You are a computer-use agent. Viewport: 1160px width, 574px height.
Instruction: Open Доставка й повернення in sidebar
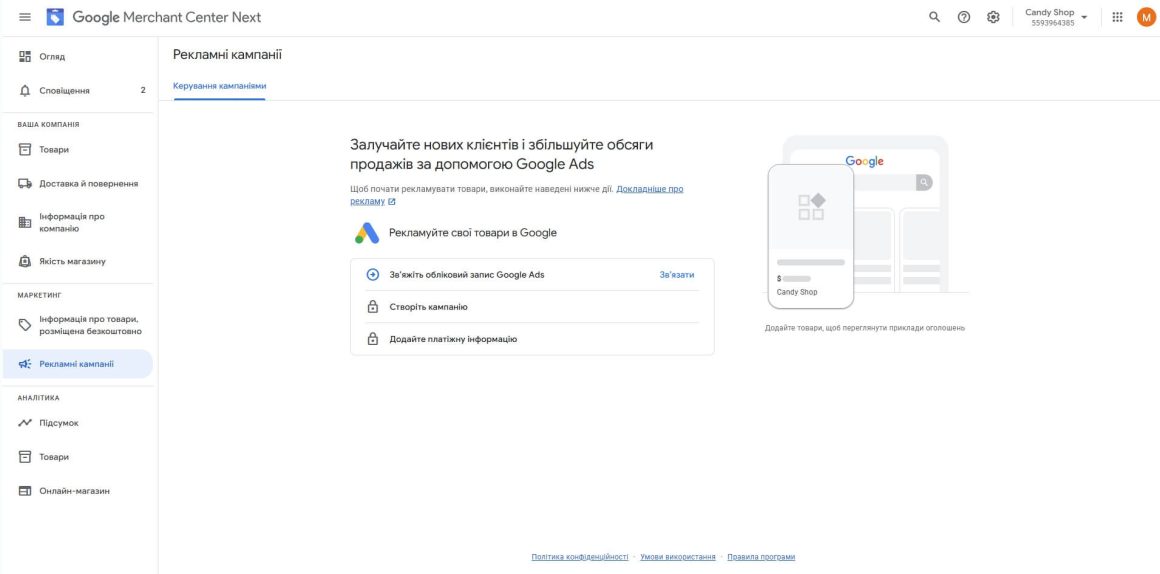[x=78, y=183]
